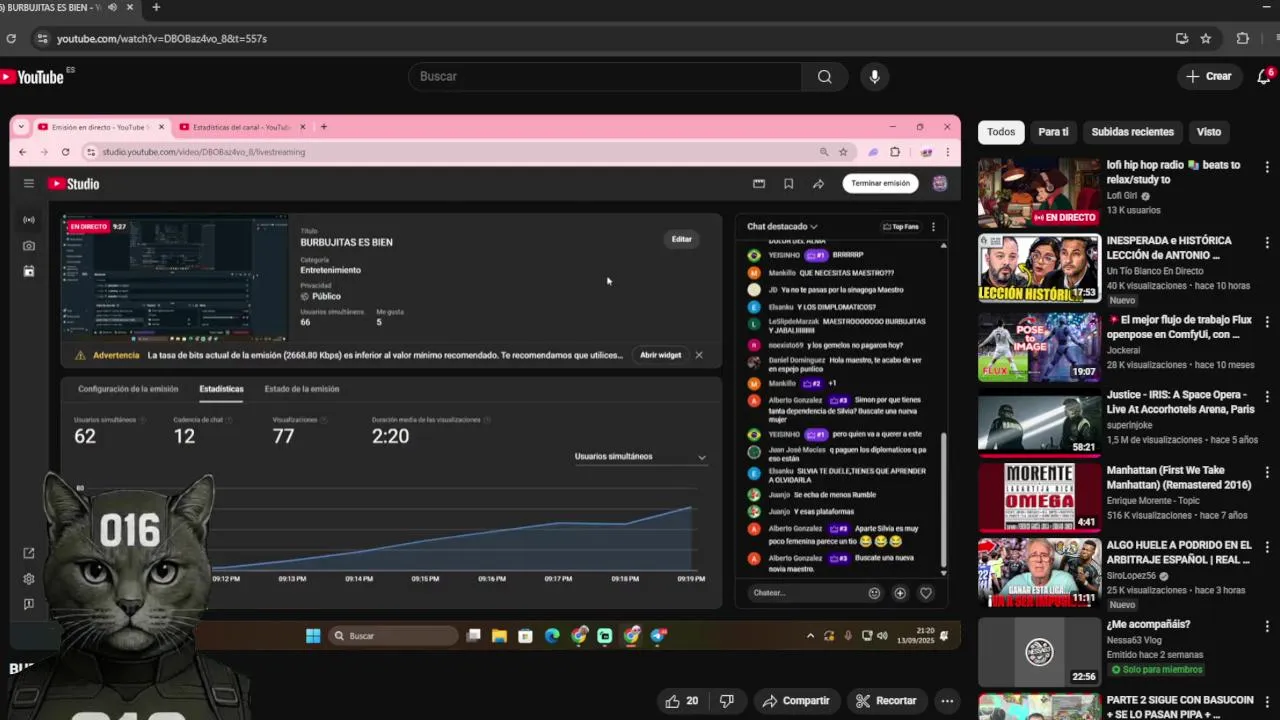Click Terminar emisión in recorded Studio window
This screenshot has width=1280, height=720.
[880, 183]
